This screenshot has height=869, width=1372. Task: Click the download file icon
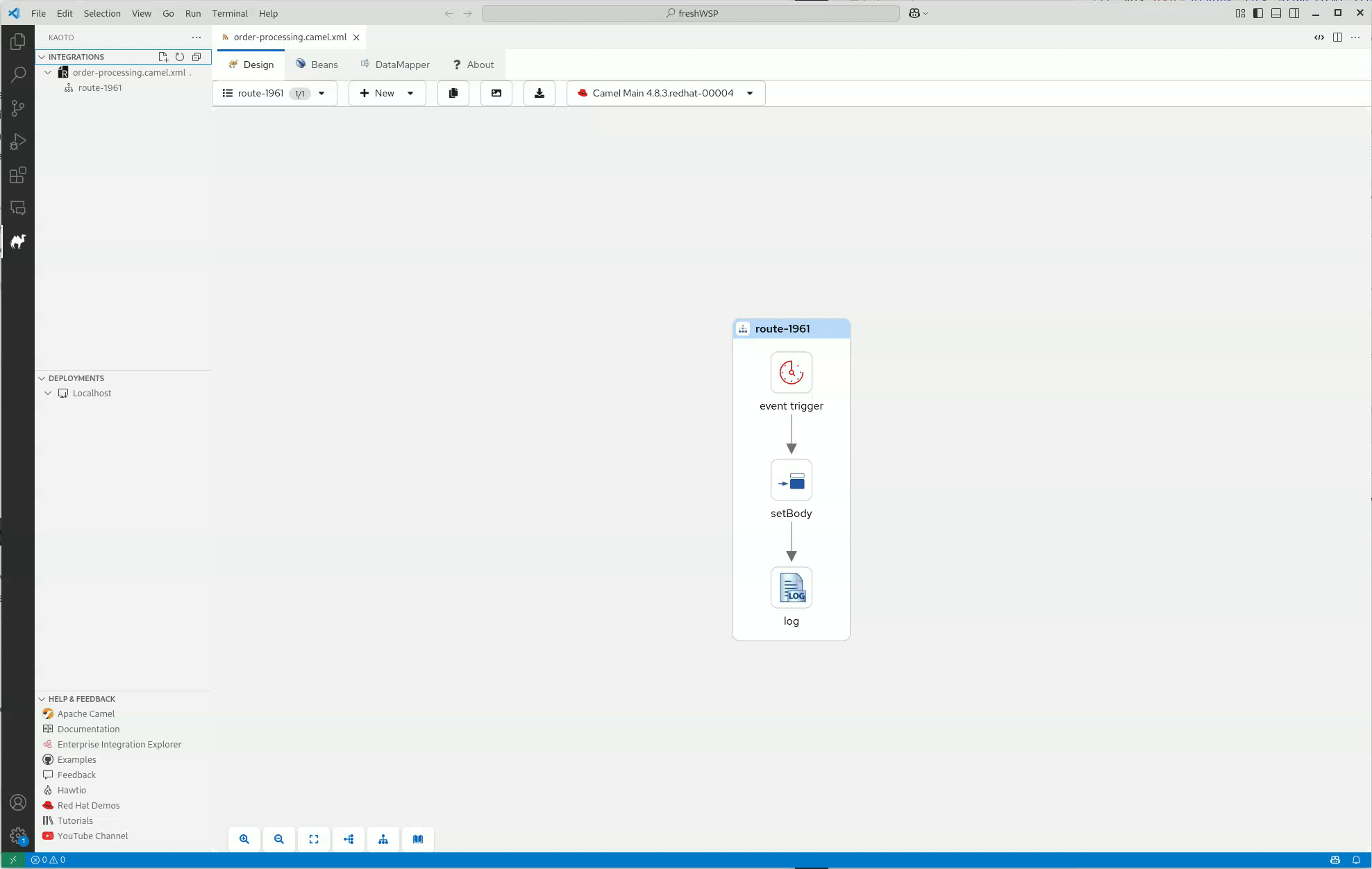[x=539, y=93]
